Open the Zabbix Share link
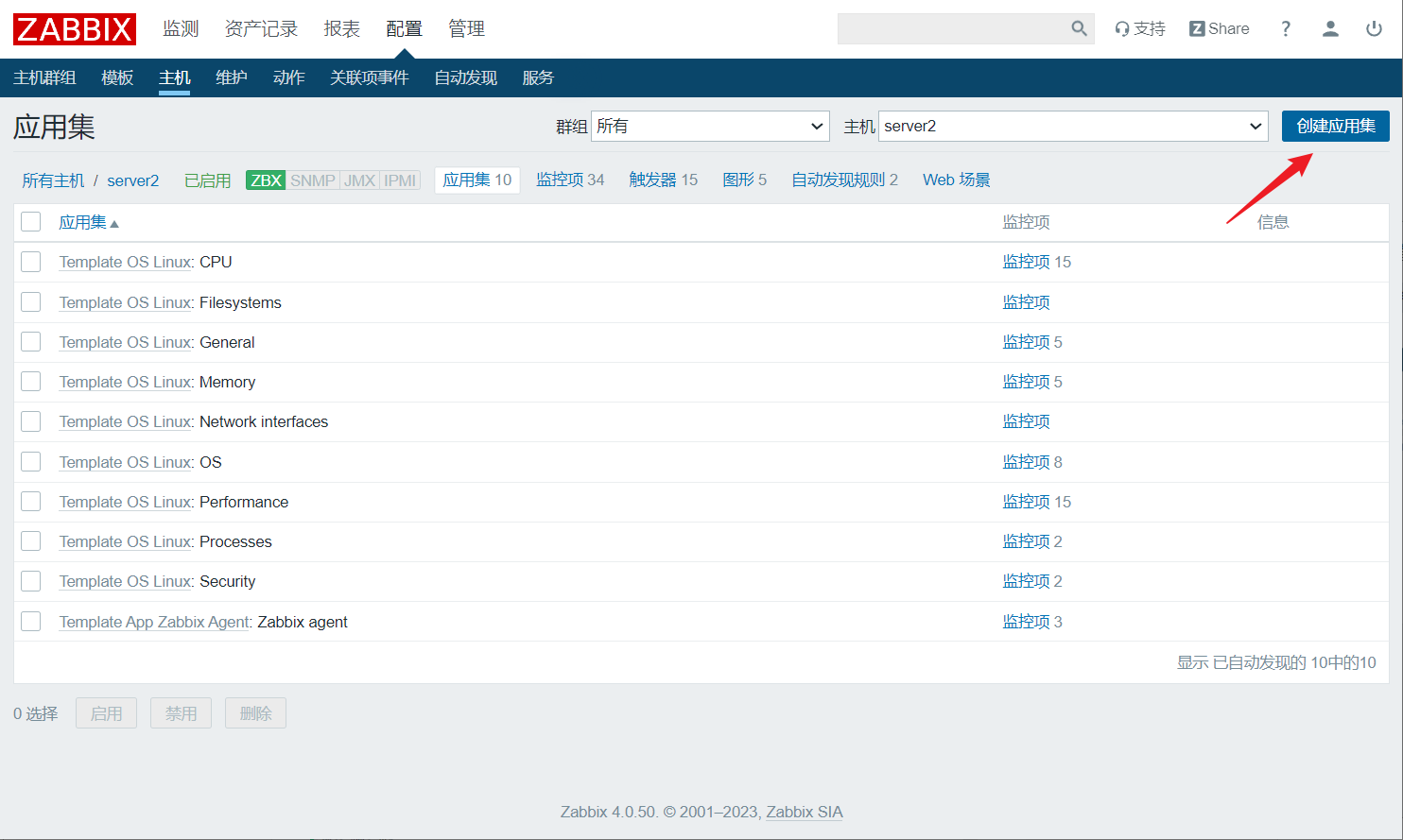Viewport: 1403px width, 840px height. coord(1220,29)
